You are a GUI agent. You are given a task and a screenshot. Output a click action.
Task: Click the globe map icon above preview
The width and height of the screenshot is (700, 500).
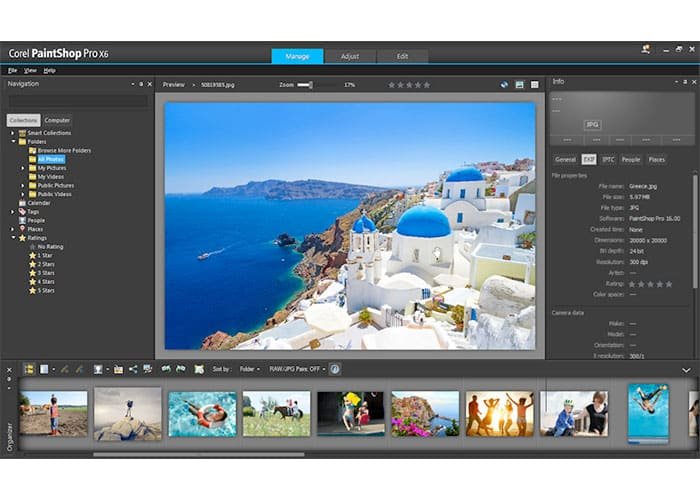click(x=505, y=85)
